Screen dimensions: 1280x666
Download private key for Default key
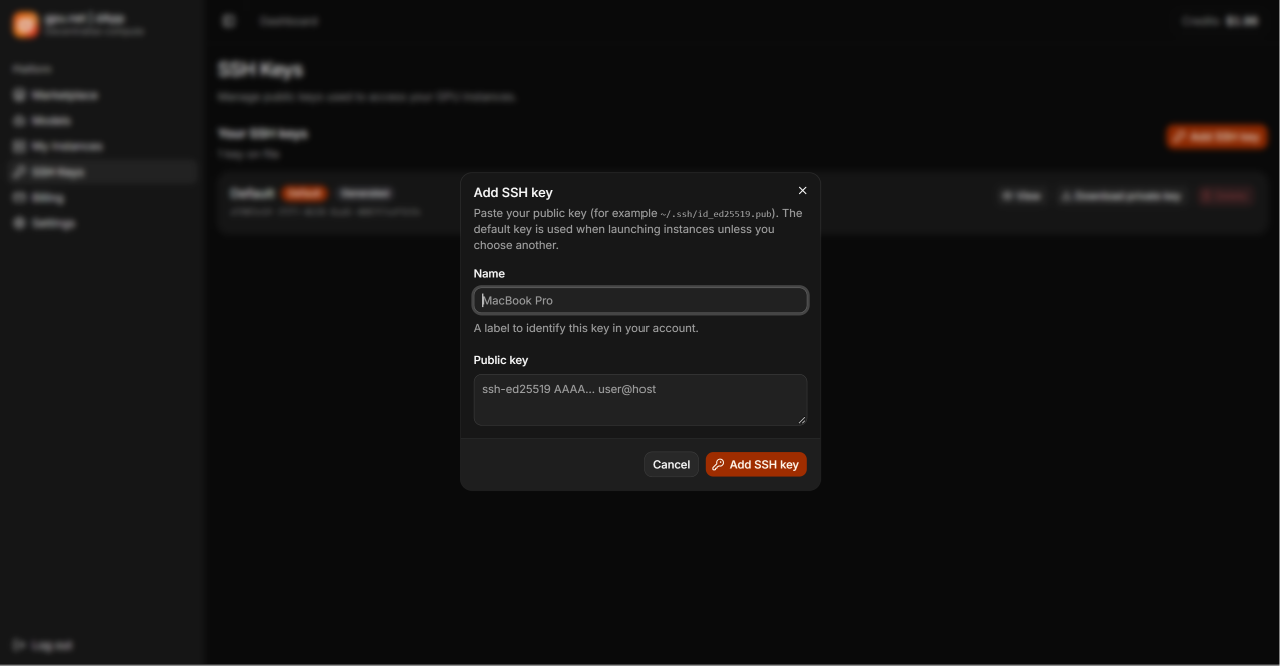[1121, 196]
